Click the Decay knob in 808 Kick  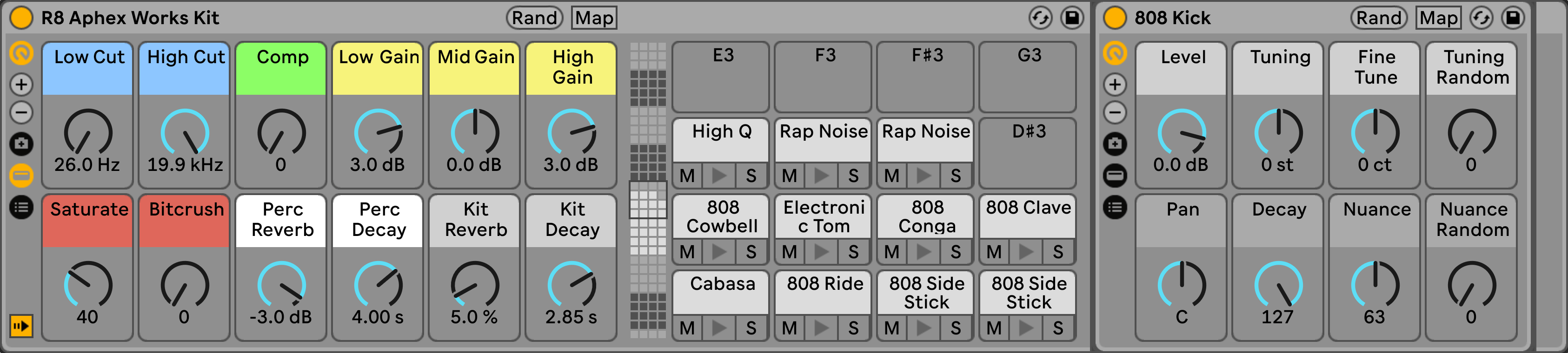(x=1278, y=285)
